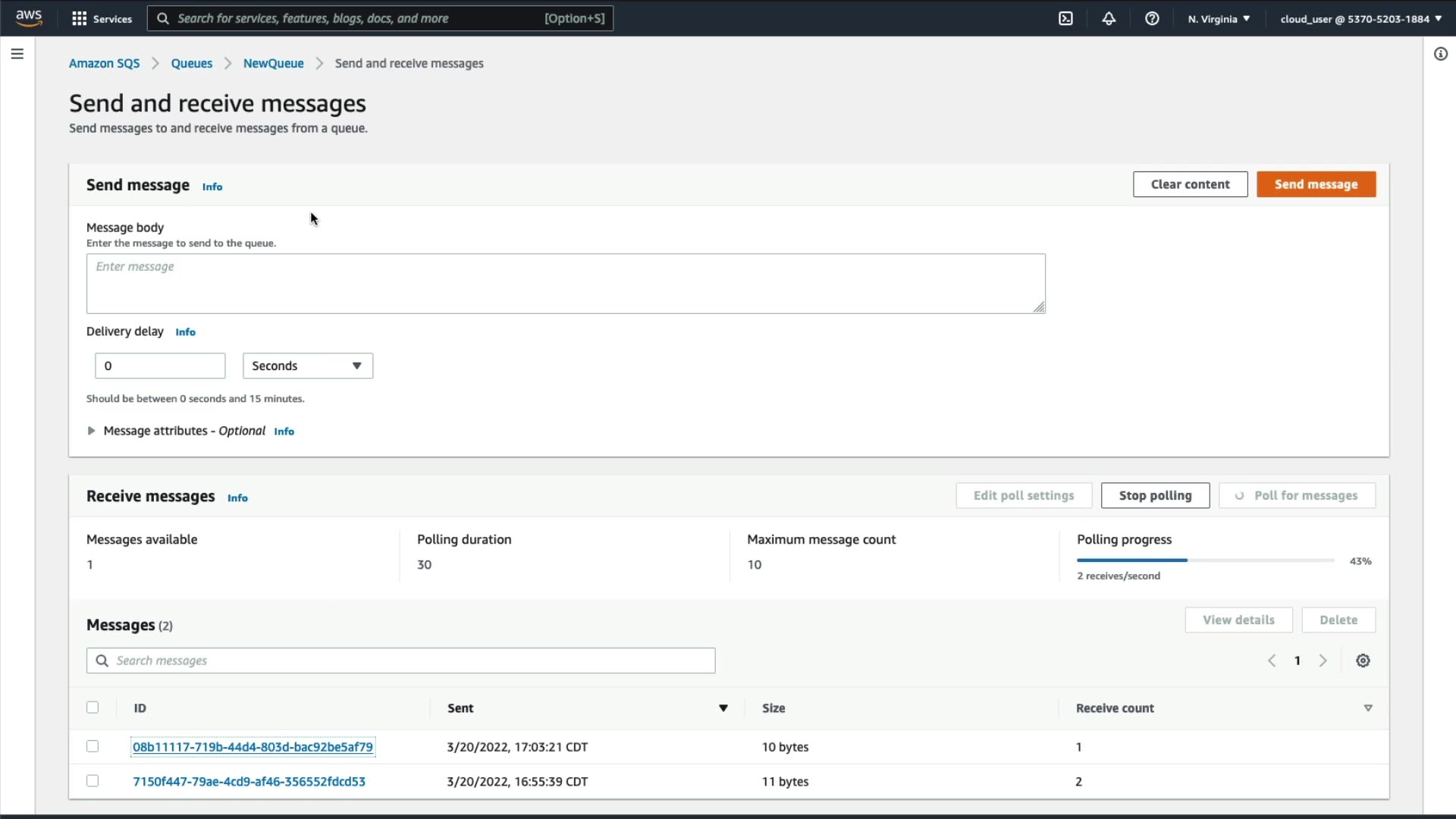Viewport: 1456px width, 819px height.
Task: Open messages table preferences gear icon
Action: pos(1363,661)
